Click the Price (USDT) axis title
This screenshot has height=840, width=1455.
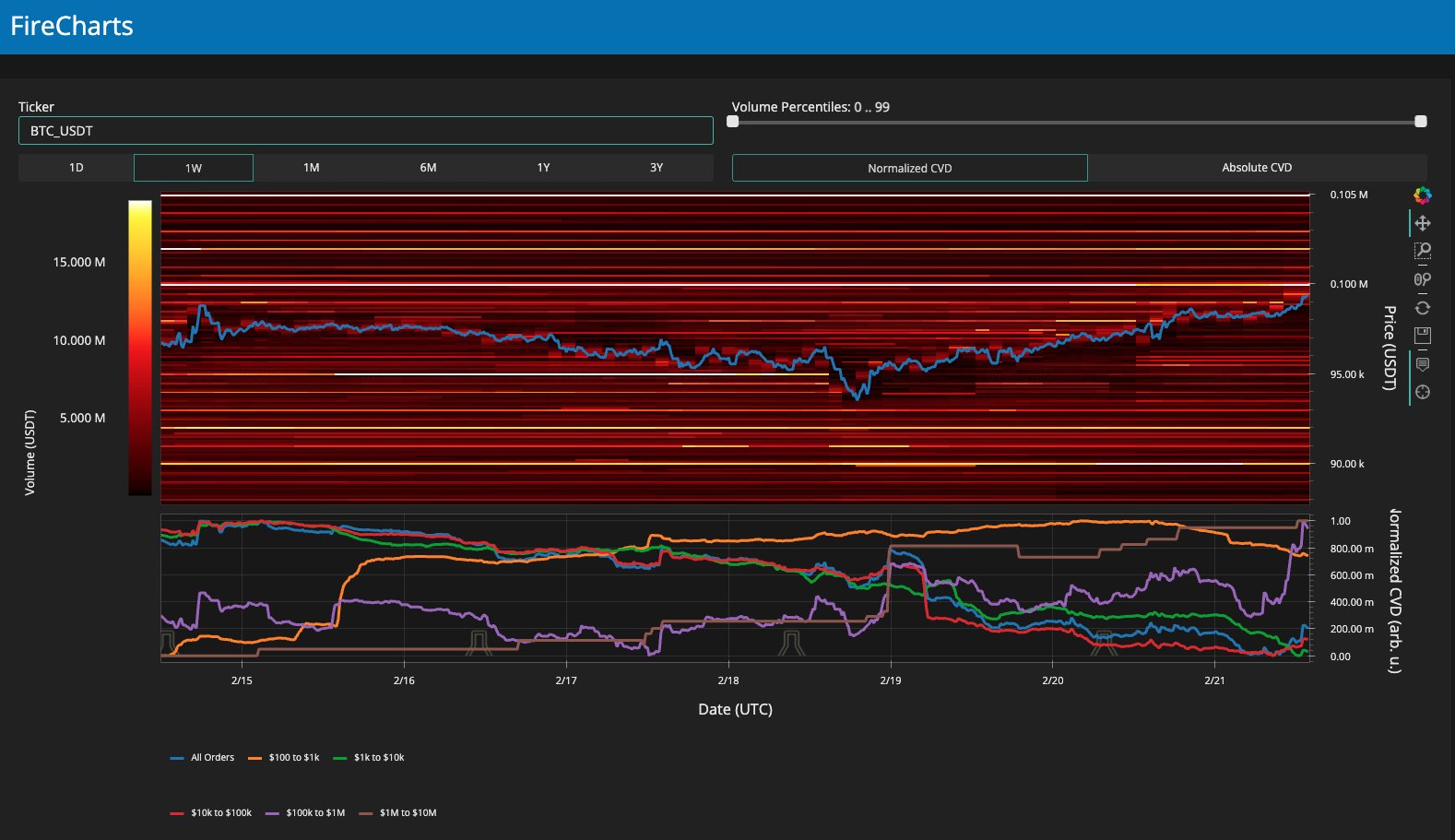pos(1390,348)
